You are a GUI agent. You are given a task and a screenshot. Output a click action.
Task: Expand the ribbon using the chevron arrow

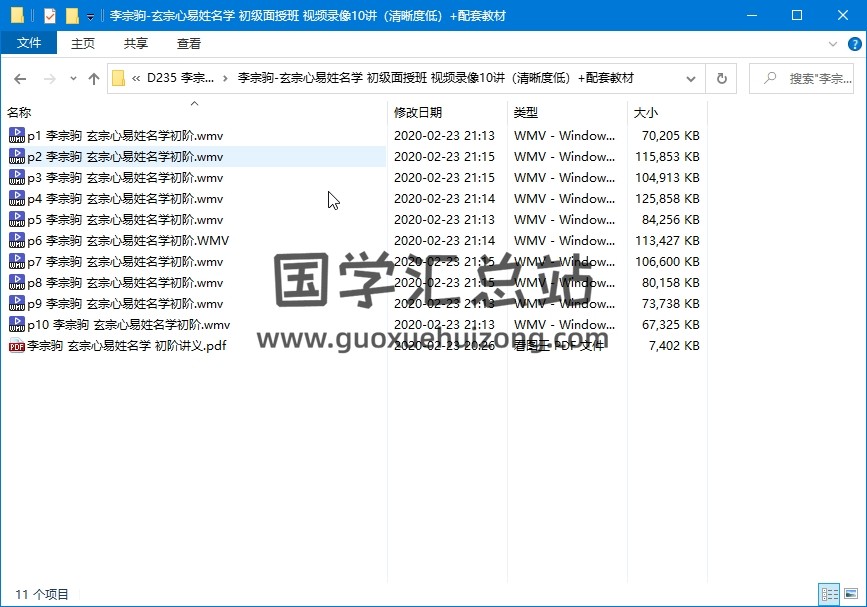[832, 44]
